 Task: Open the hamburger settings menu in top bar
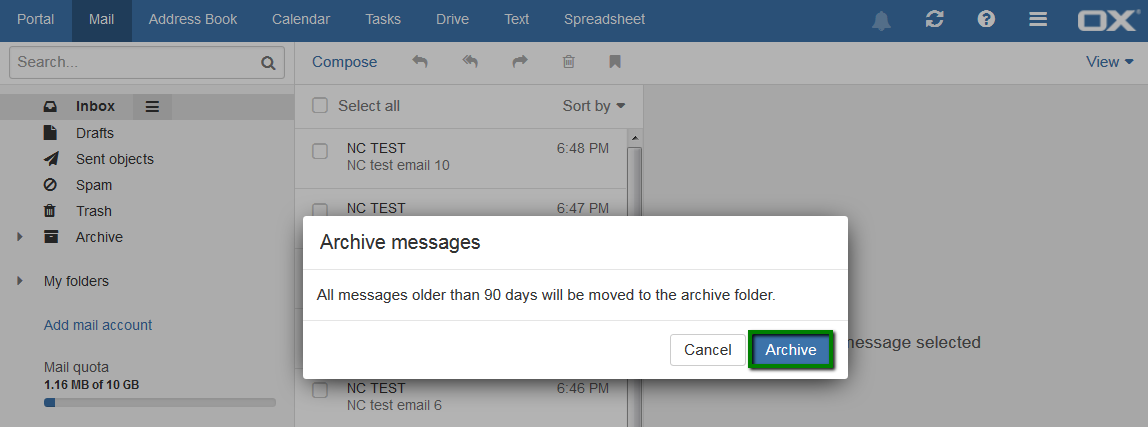click(1037, 20)
